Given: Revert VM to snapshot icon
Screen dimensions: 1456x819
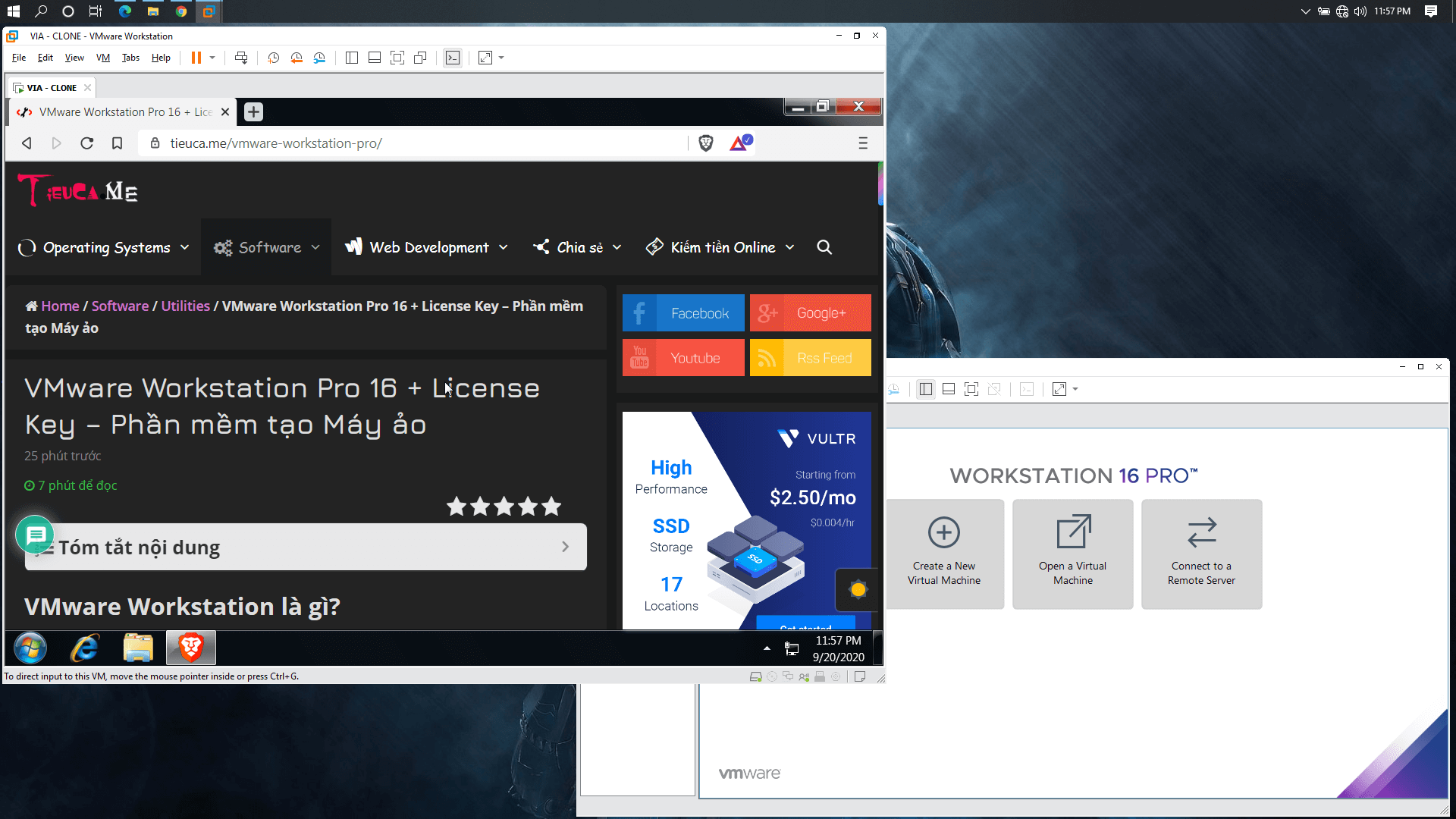Looking at the screenshot, I should 297,58.
